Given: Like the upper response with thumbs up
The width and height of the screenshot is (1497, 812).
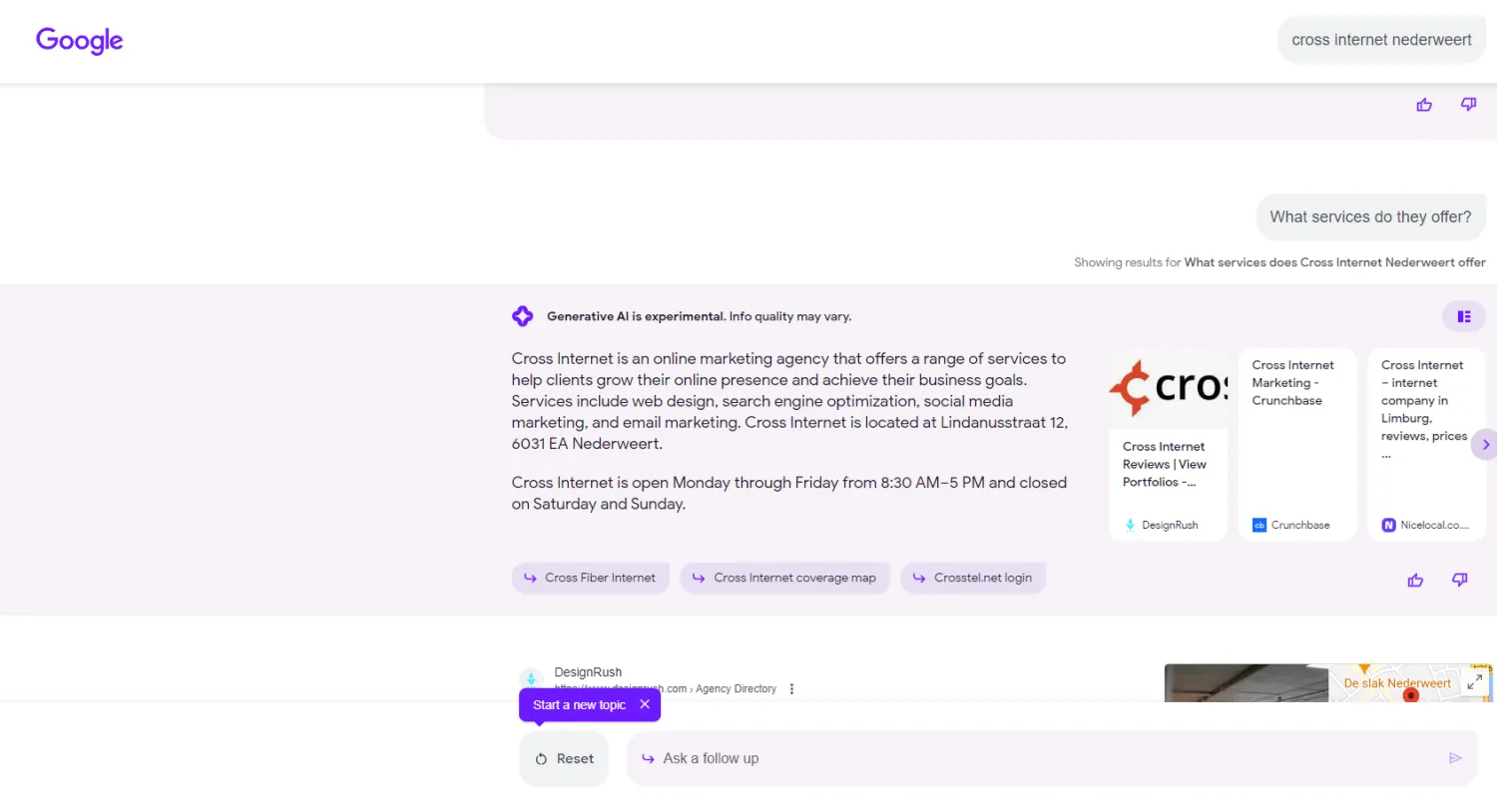Looking at the screenshot, I should (1424, 105).
